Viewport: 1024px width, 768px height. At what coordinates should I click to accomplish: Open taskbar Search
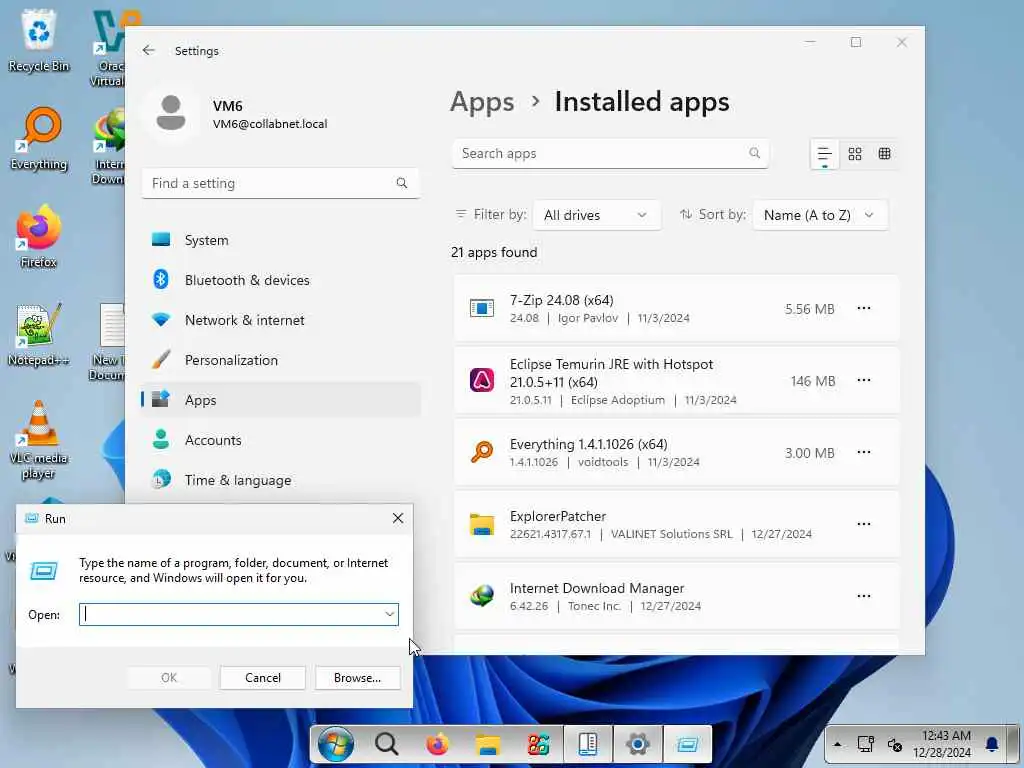(x=387, y=744)
